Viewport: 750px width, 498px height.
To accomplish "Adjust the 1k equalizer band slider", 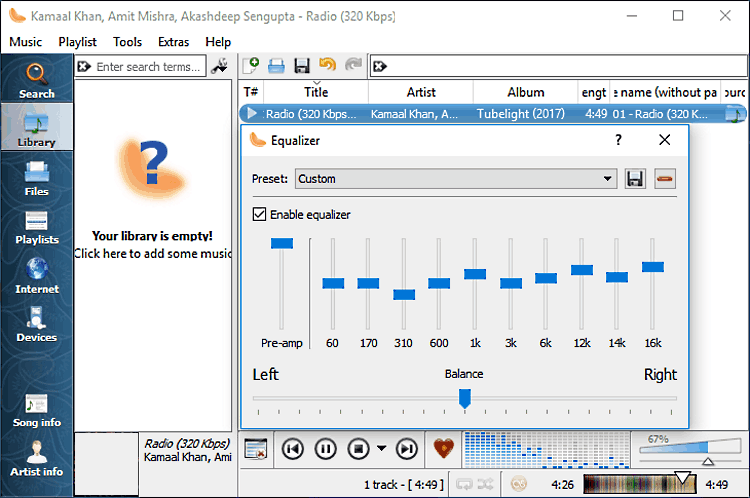I will coord(475,274).
